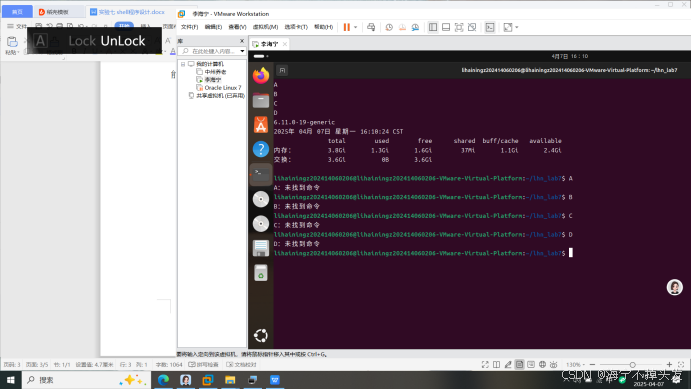The height and width of the screenshot is (389, 692).
Task: Open File Explorer from the taskbar
Action: [230, 380]
